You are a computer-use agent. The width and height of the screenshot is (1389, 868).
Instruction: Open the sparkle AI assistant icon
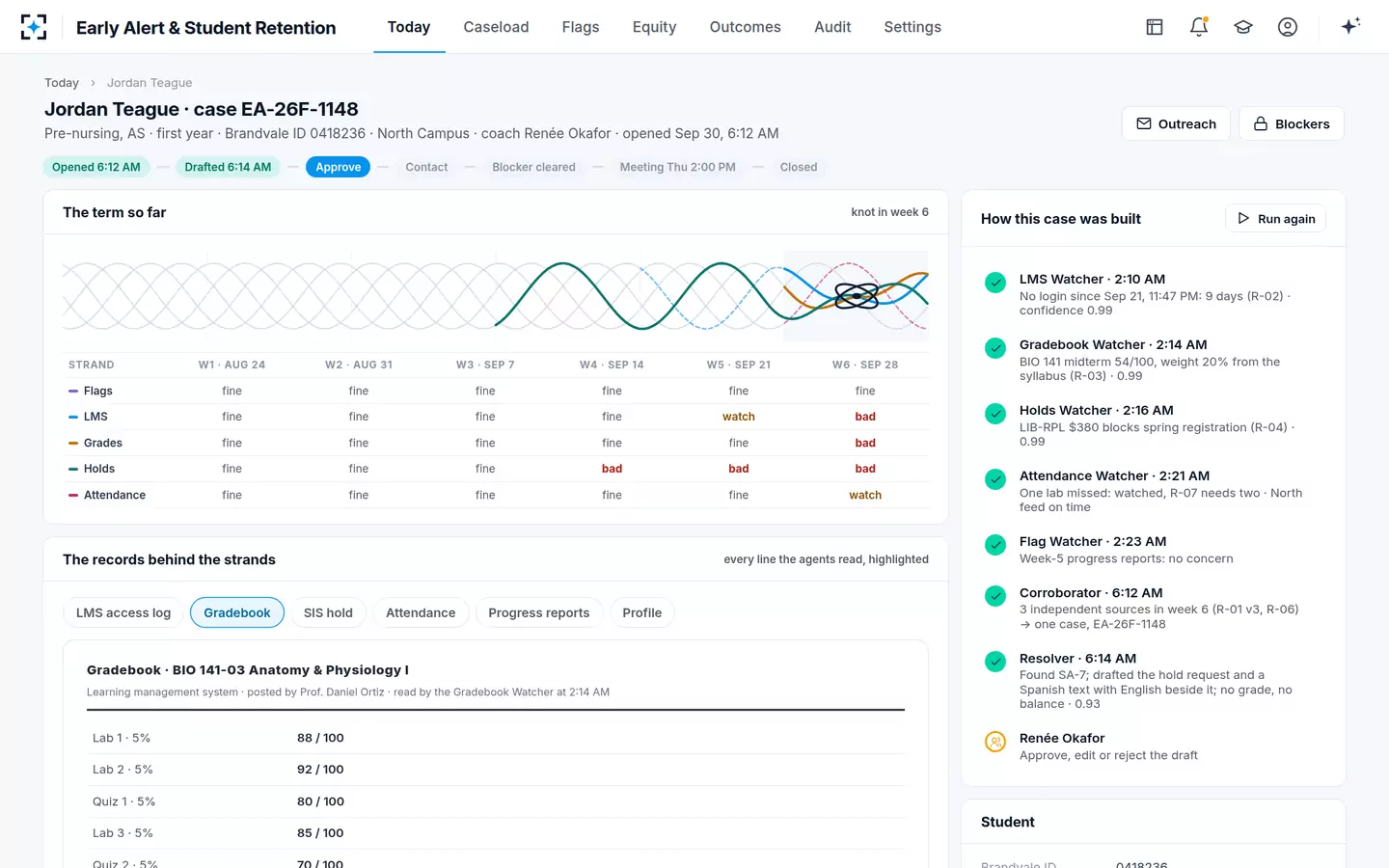1350,26
